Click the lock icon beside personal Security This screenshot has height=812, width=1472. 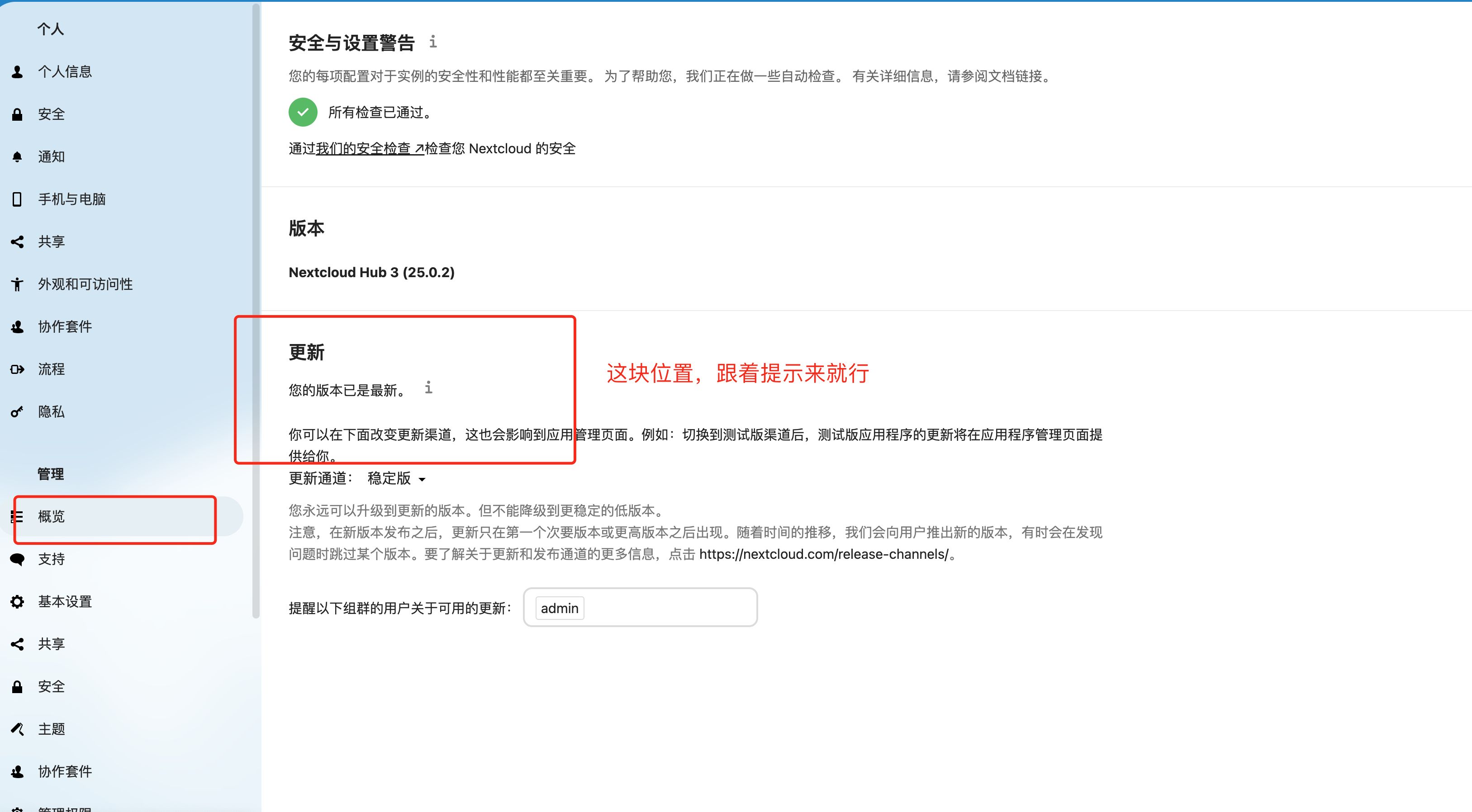click(17, 114)
